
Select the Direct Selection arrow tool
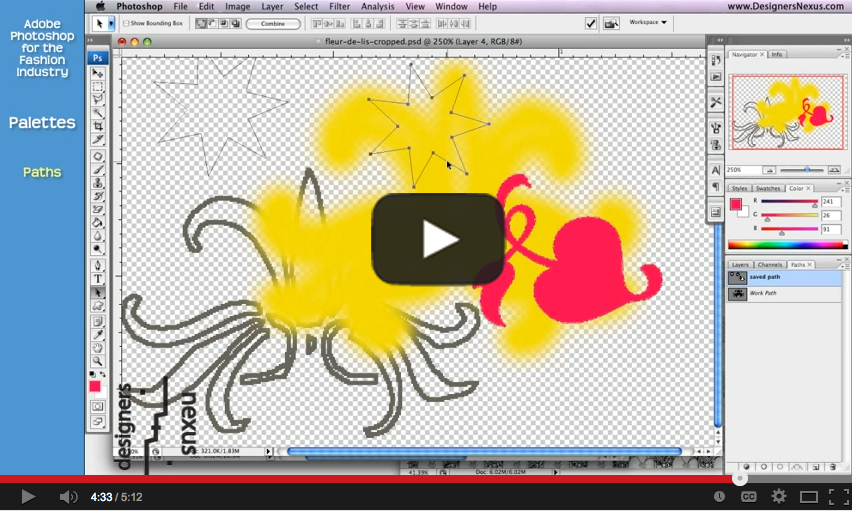pos(98,292)
